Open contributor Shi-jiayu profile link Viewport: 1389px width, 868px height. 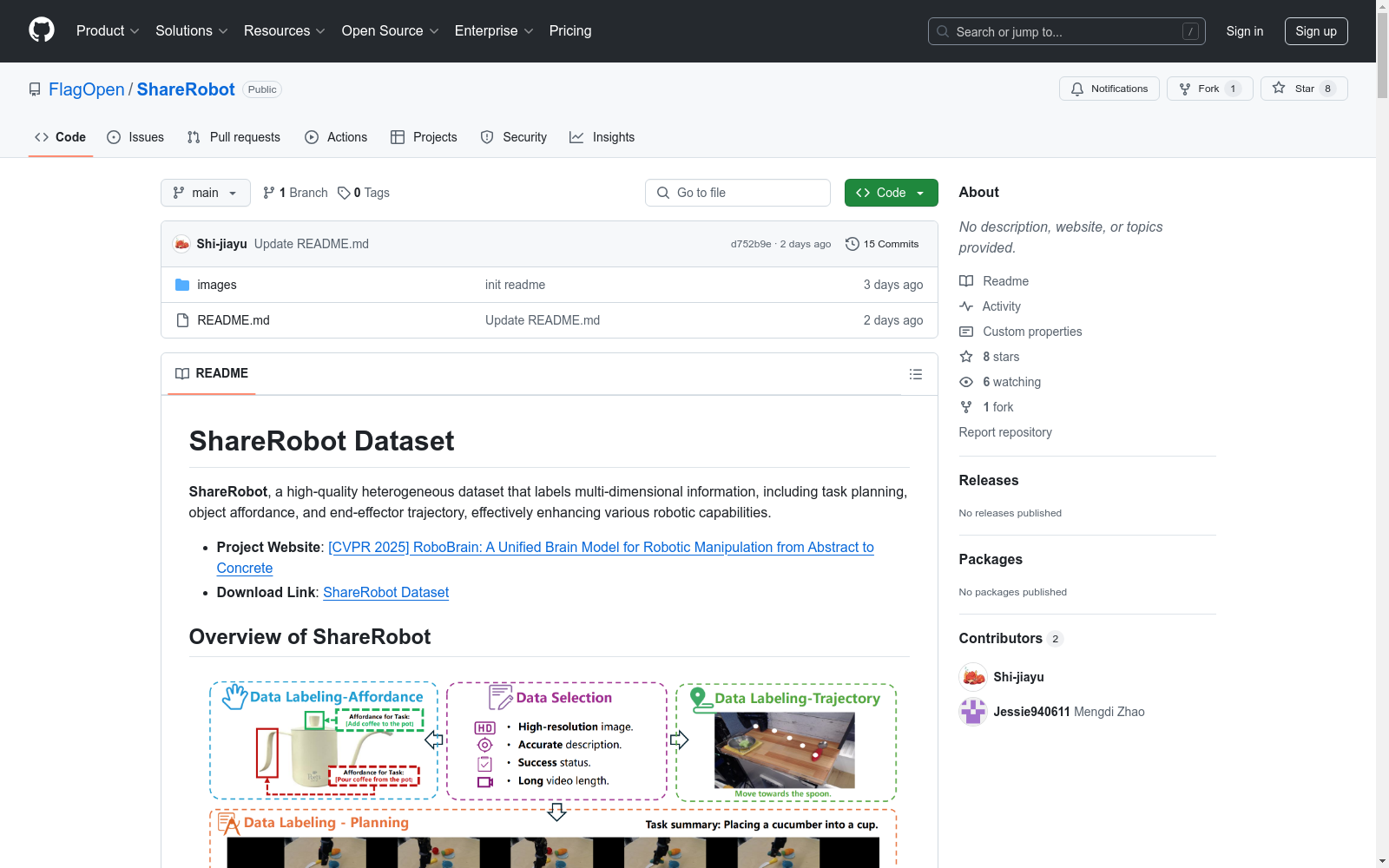(x=1019, y=677)
